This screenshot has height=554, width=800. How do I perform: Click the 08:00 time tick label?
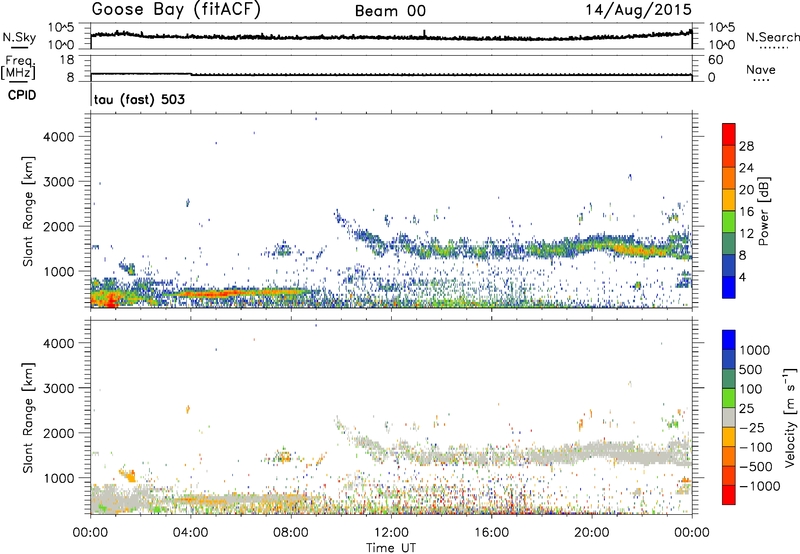291,533
